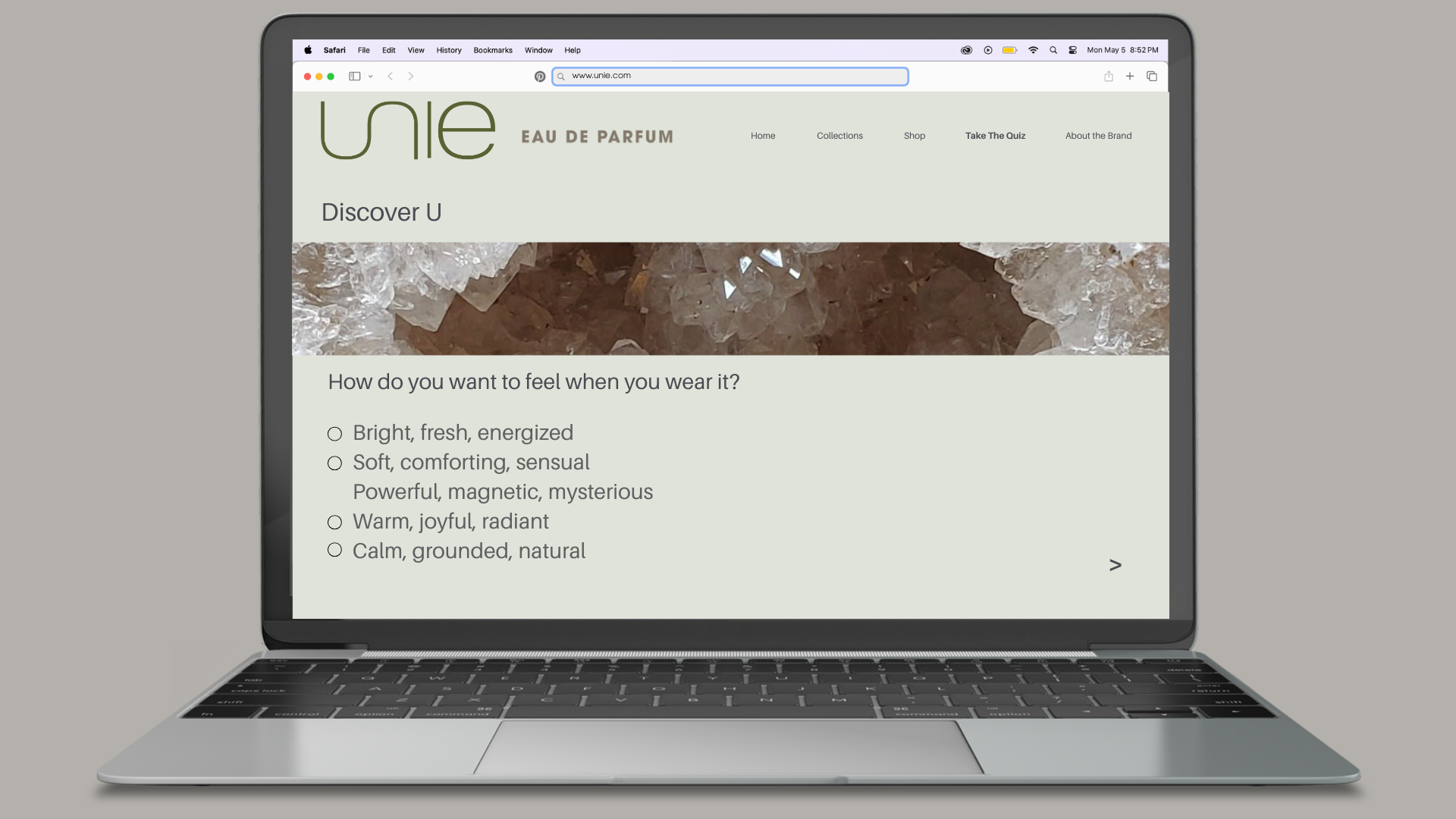Open Spotlight search in menu bar
Viewport: 1456px width, 819px height.
[x=1053, y=50]
